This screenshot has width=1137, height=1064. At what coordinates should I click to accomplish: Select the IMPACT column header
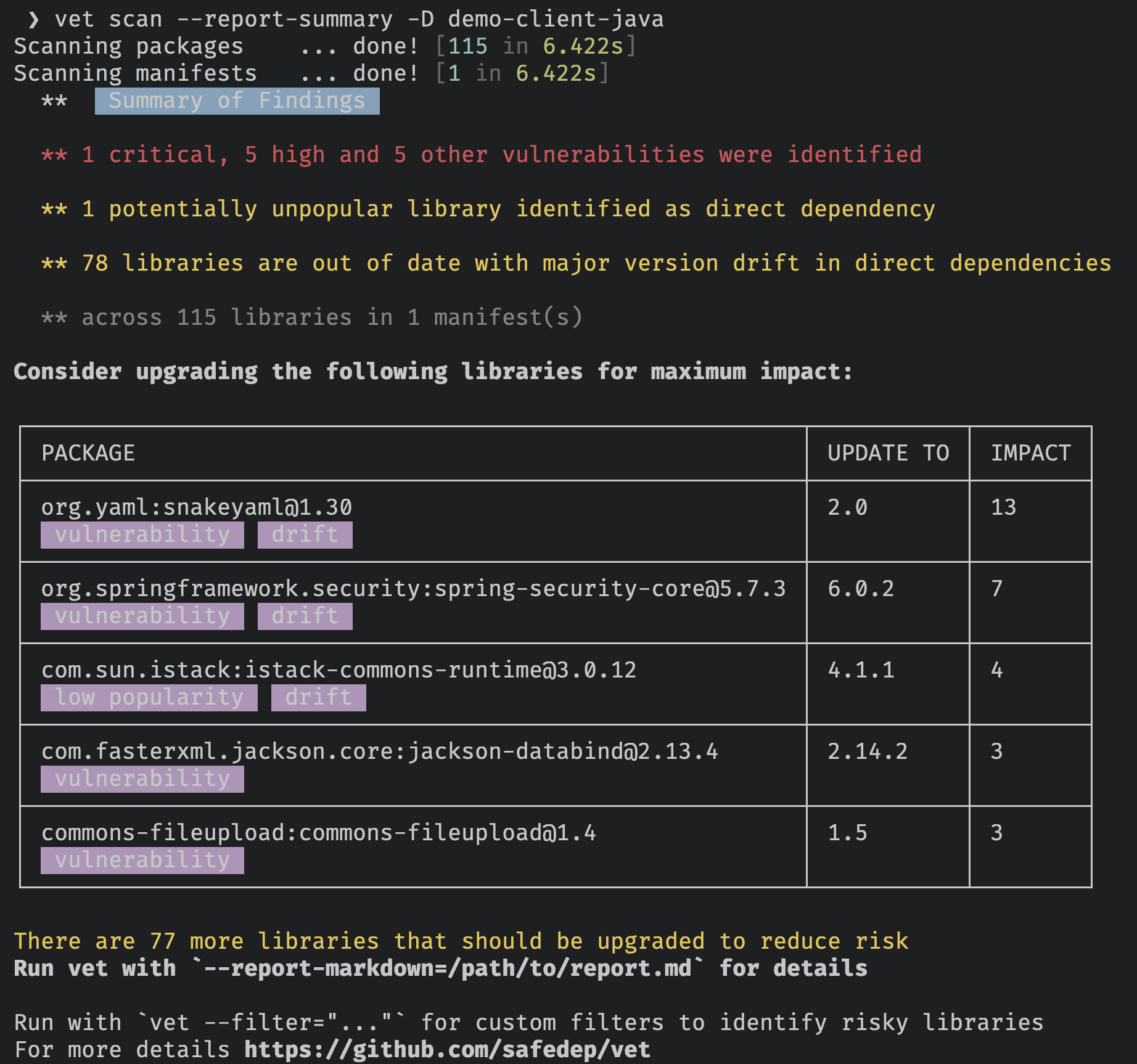tap(1030, 453)
